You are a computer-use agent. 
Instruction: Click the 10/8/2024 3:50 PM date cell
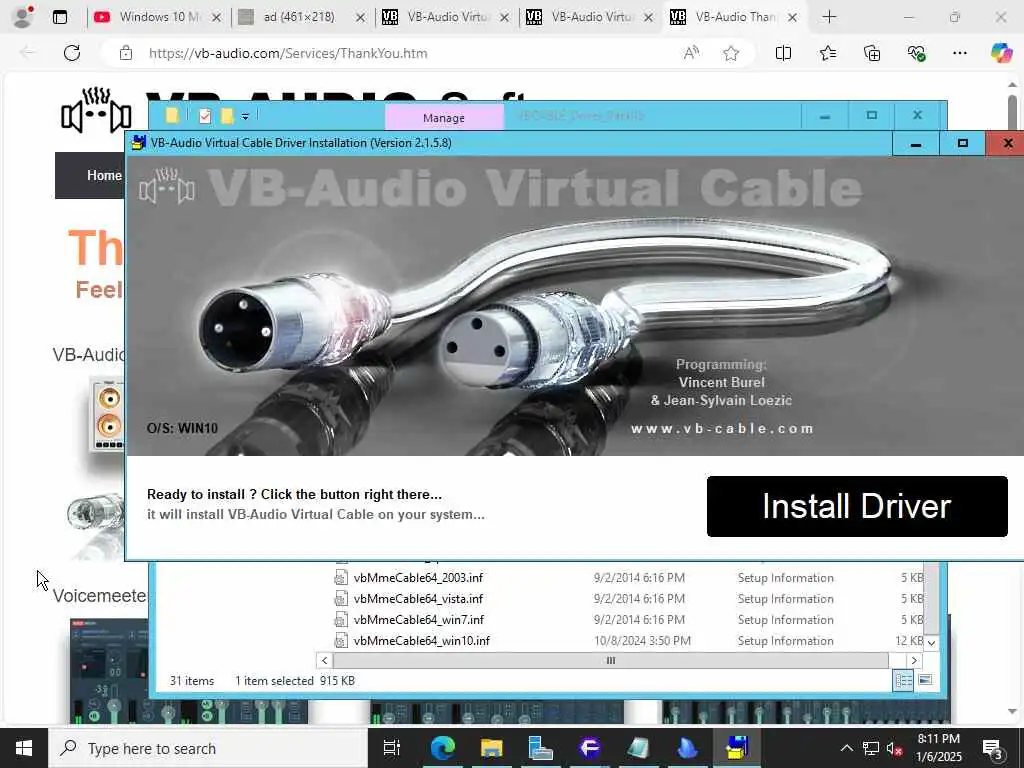(x=642, y=641)
